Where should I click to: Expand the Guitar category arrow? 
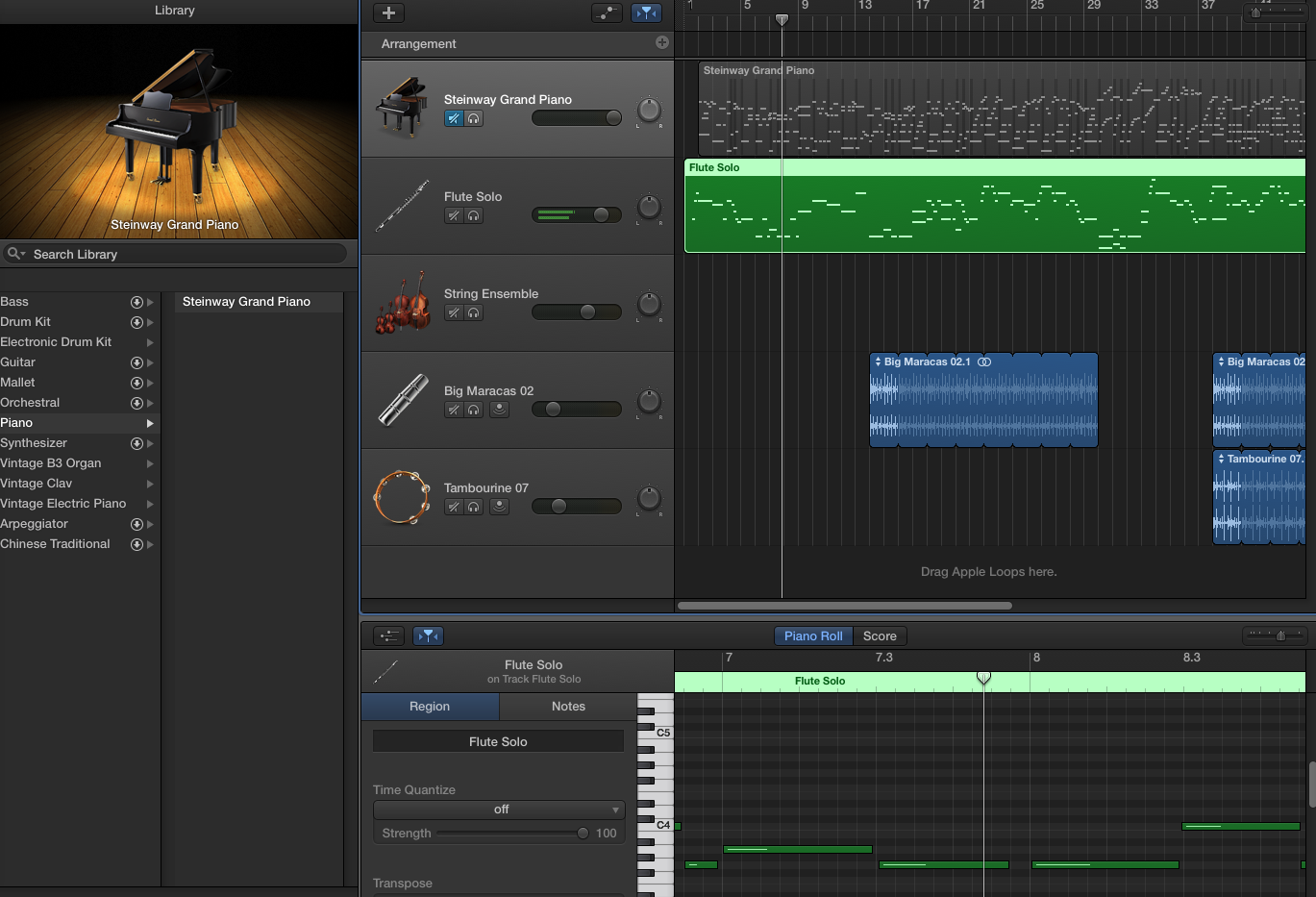tap(150, 362)
